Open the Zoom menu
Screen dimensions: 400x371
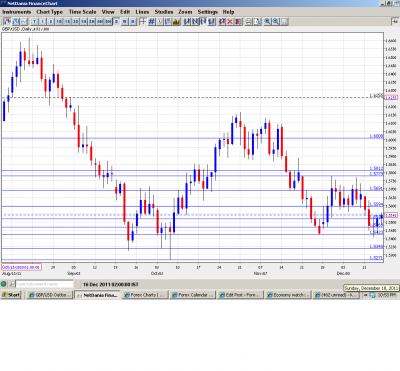click(x=185, y=12)
